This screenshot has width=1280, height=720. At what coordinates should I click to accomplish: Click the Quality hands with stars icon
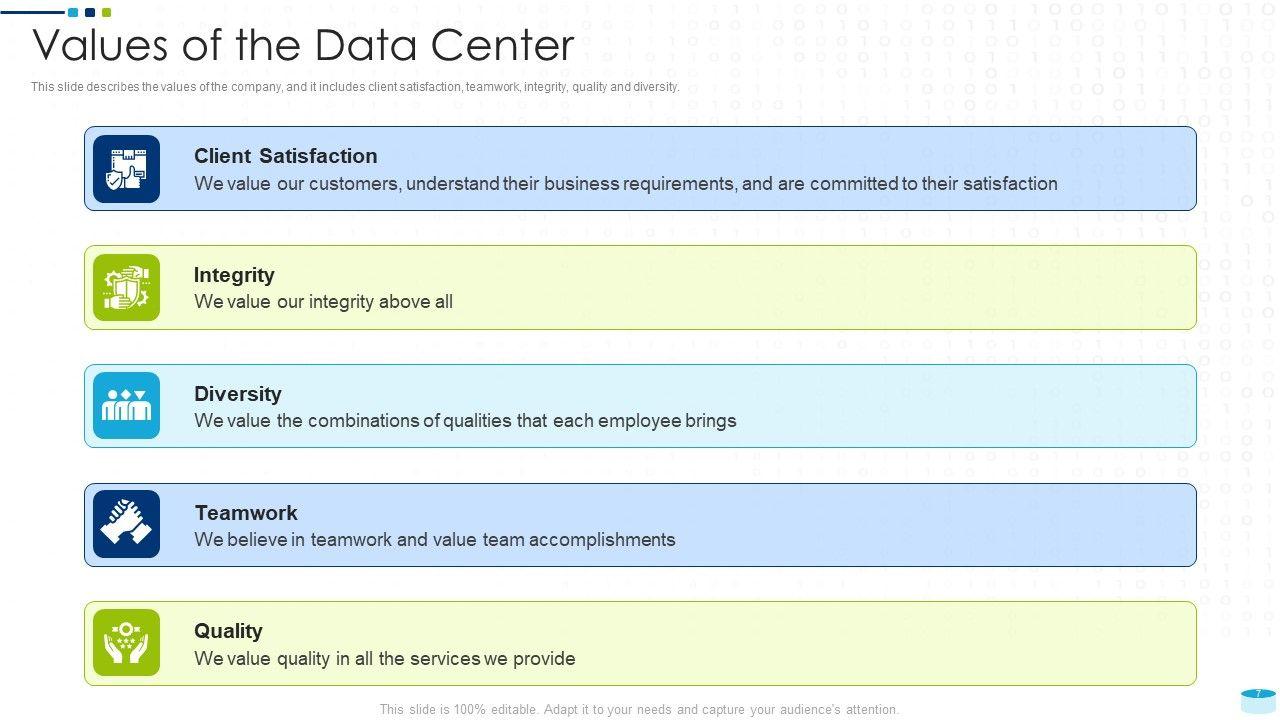(126, 643)
